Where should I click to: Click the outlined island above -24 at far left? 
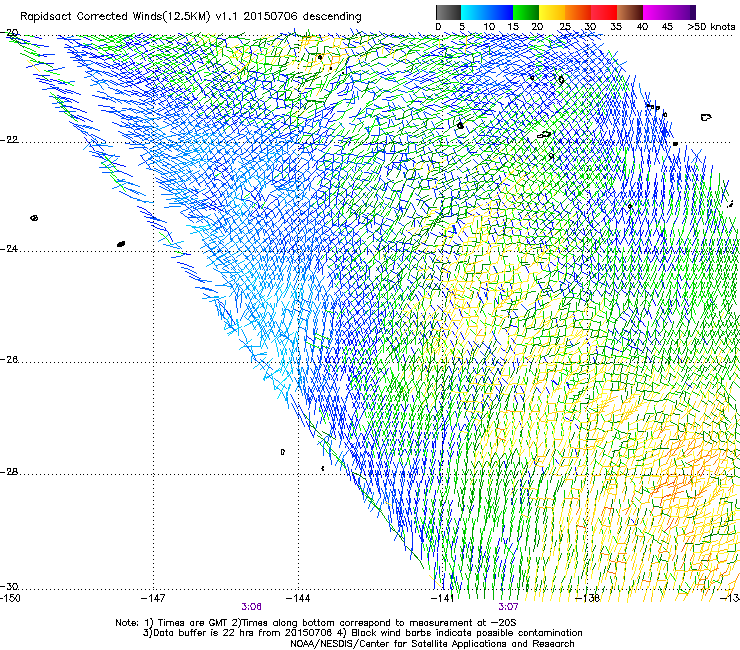(x=34, y=218)
